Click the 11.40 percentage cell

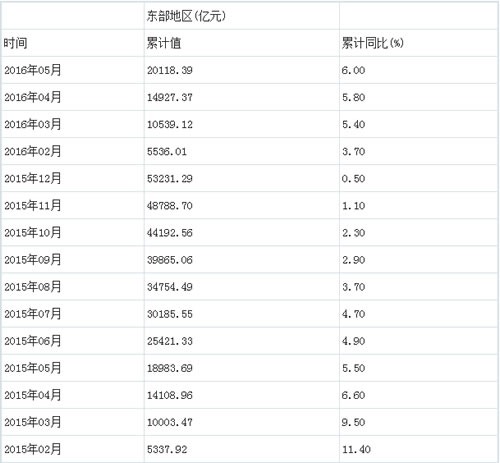(356, 449)
